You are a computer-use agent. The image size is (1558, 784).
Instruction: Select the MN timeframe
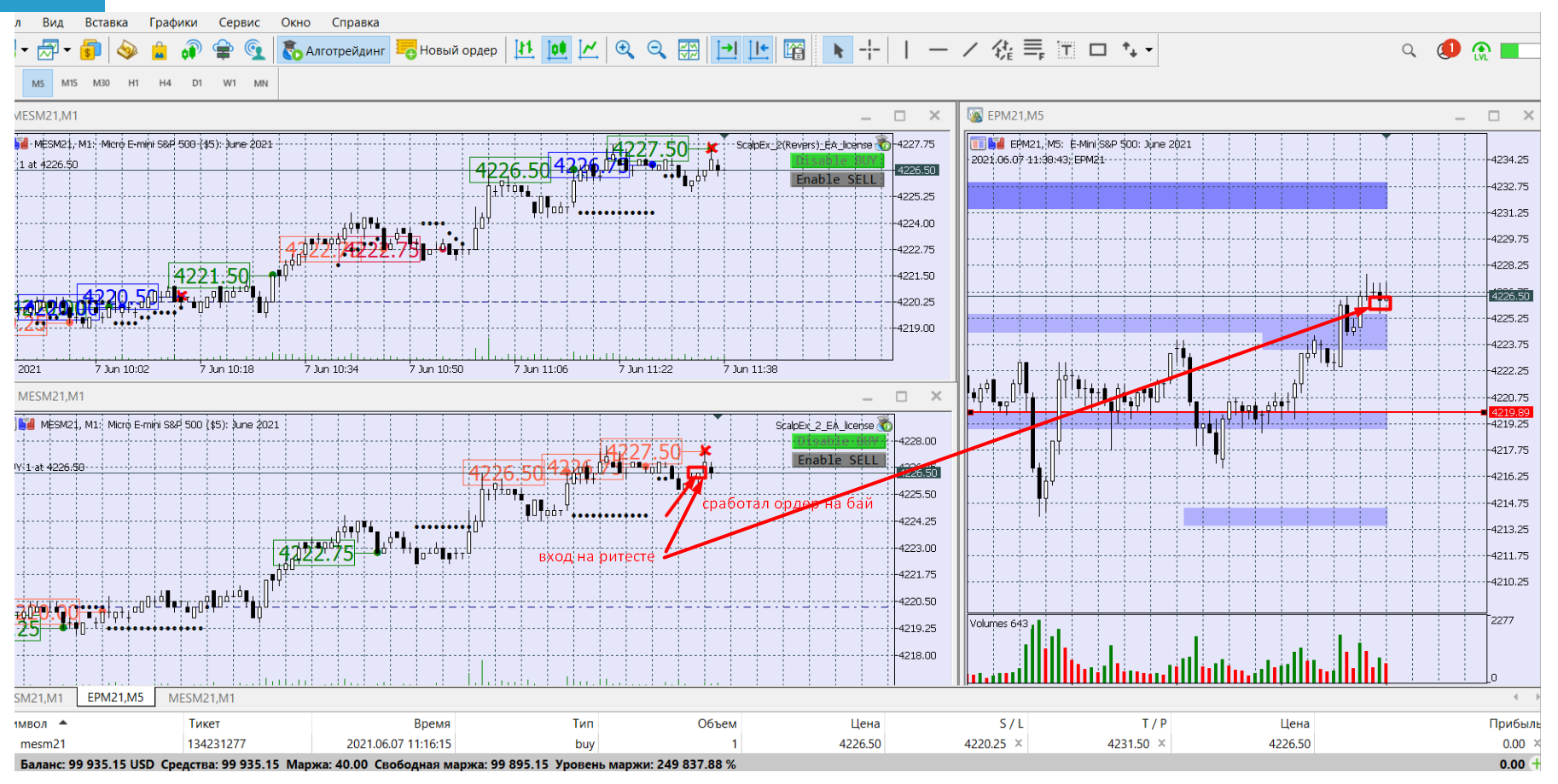(261, 84)
